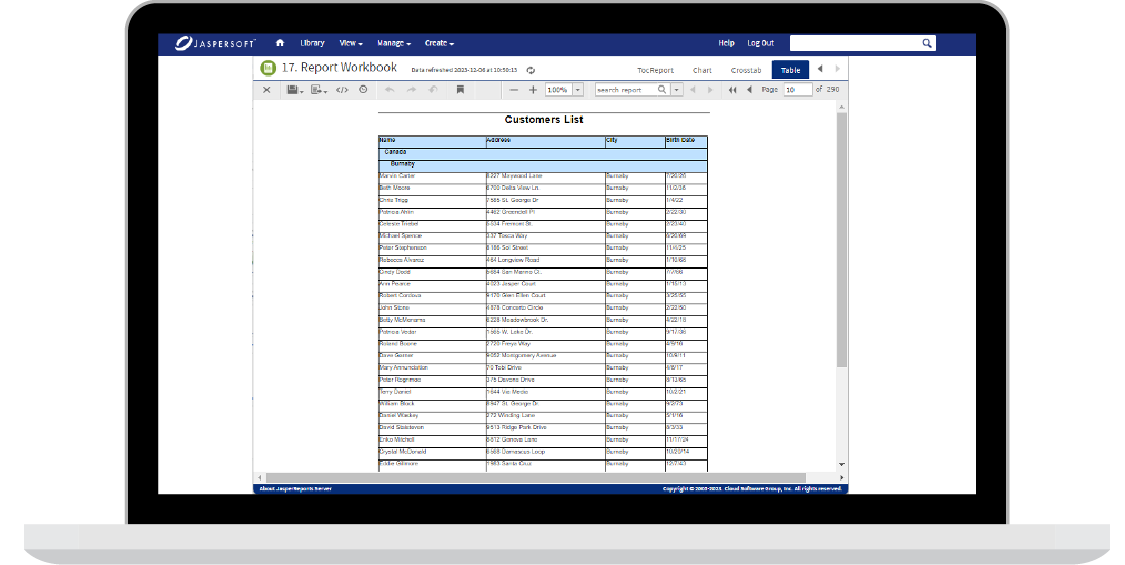The width and height of the screenshot is (1125, 565).
Task: Click the 17. Report Workbook title
Action: click(339, 67)
